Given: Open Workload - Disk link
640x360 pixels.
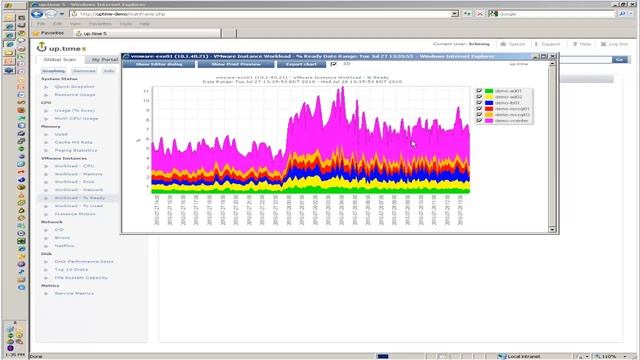Looking at the screenshot, I should point(75,182).
